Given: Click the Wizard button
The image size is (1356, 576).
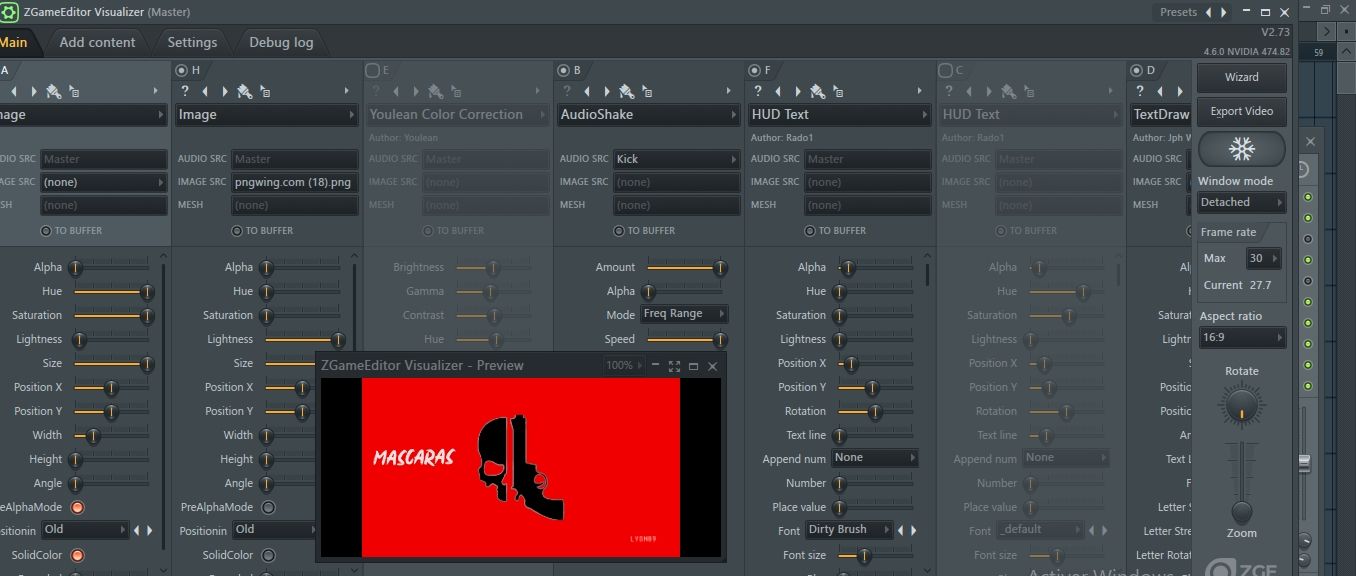Looking at the screenshot, I should 1241,77.
